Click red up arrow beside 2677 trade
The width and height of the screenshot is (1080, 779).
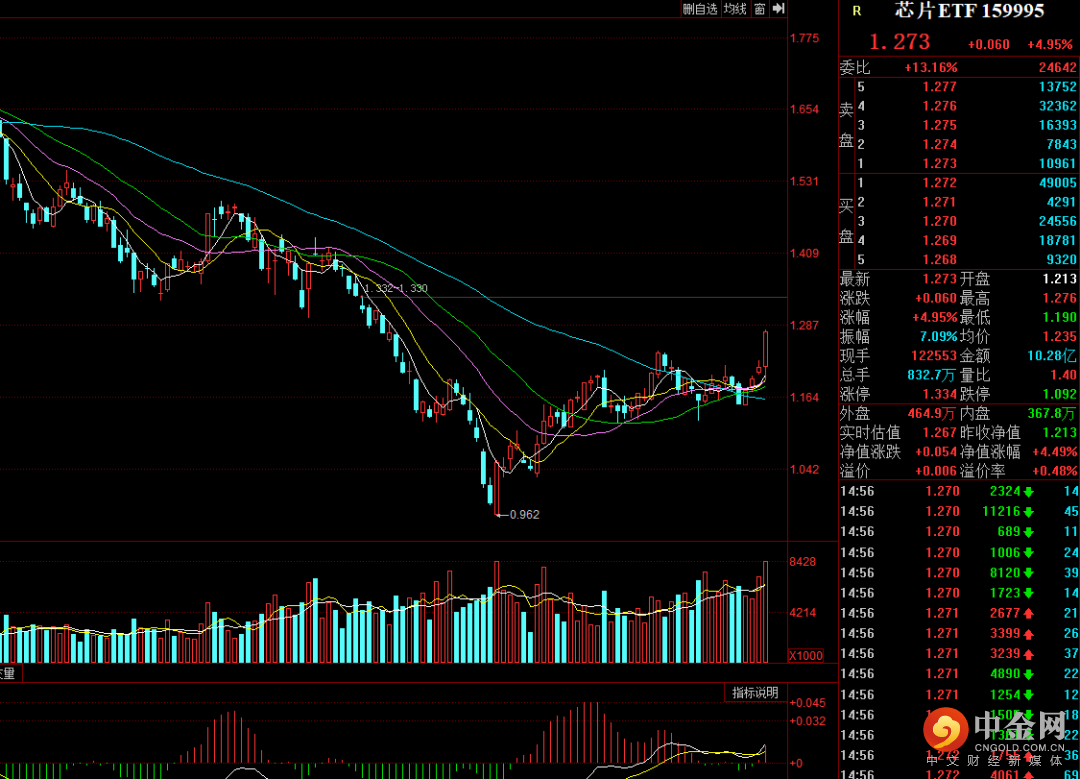coord(1027,613)
